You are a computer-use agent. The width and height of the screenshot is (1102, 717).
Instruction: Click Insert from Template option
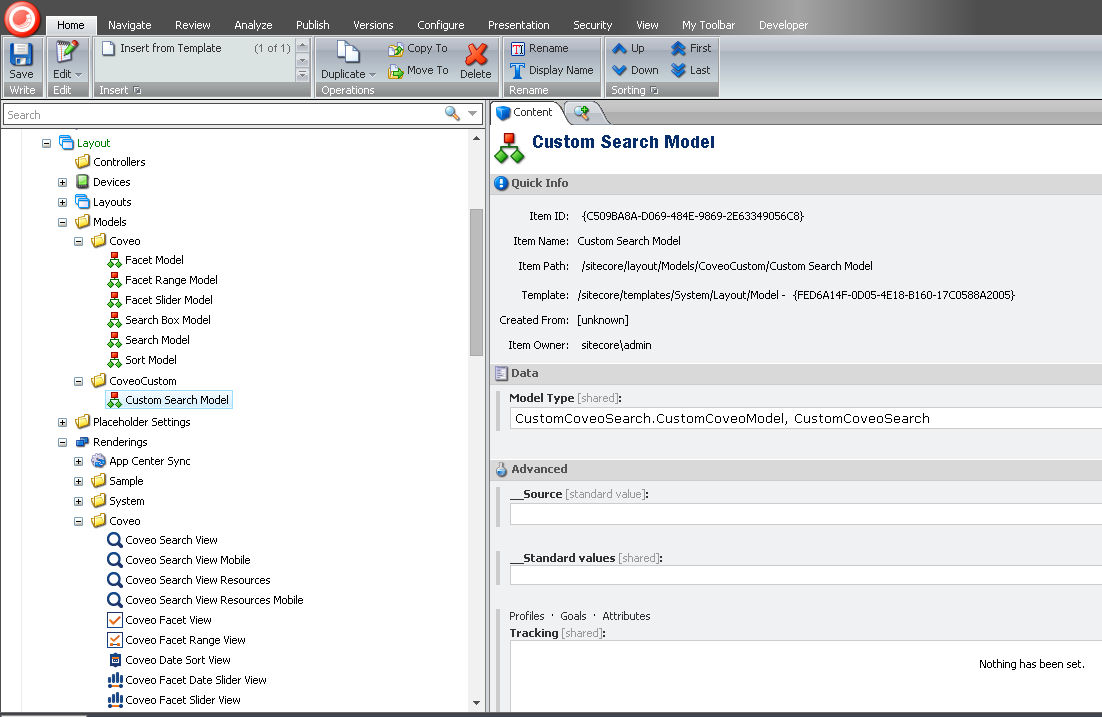click(x=162, y=48)
